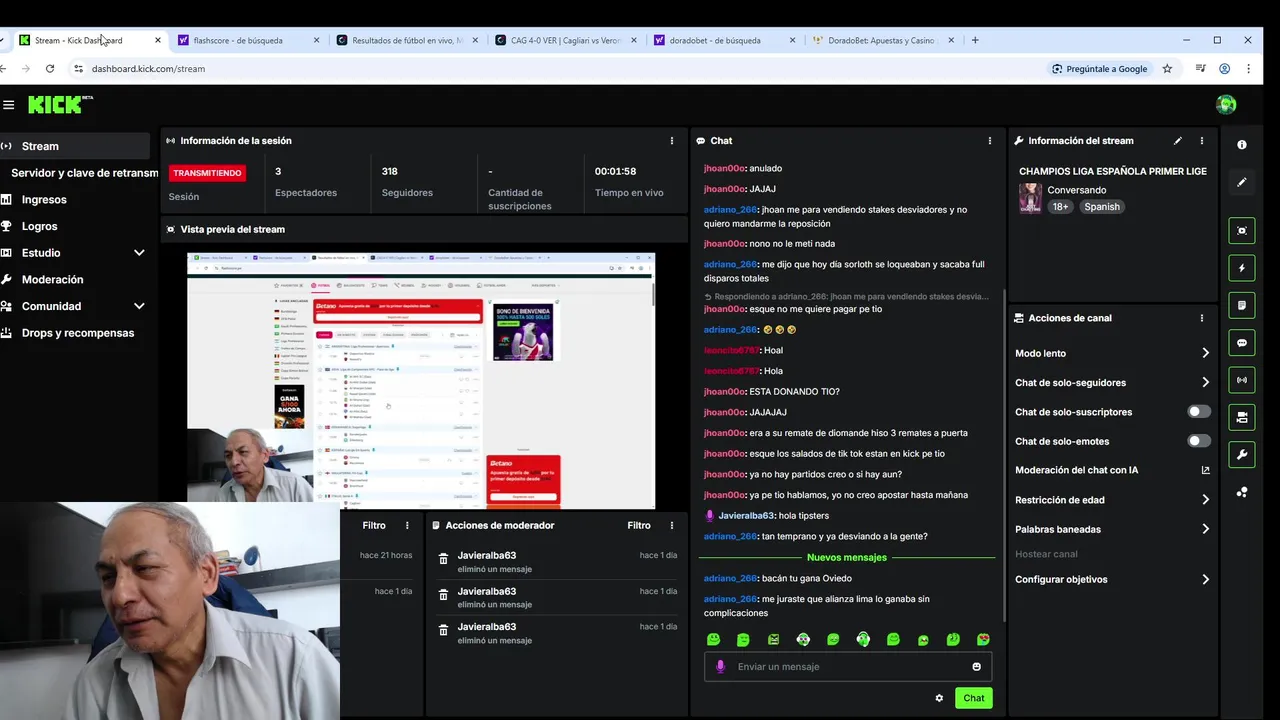Switch to the flashscore browser tab
Image resolution: width=1280 pixels, height=720 pixels.
248,40
